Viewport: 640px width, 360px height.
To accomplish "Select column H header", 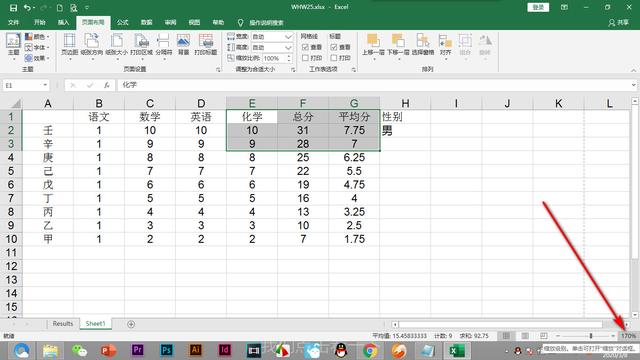I will (405, 103).
